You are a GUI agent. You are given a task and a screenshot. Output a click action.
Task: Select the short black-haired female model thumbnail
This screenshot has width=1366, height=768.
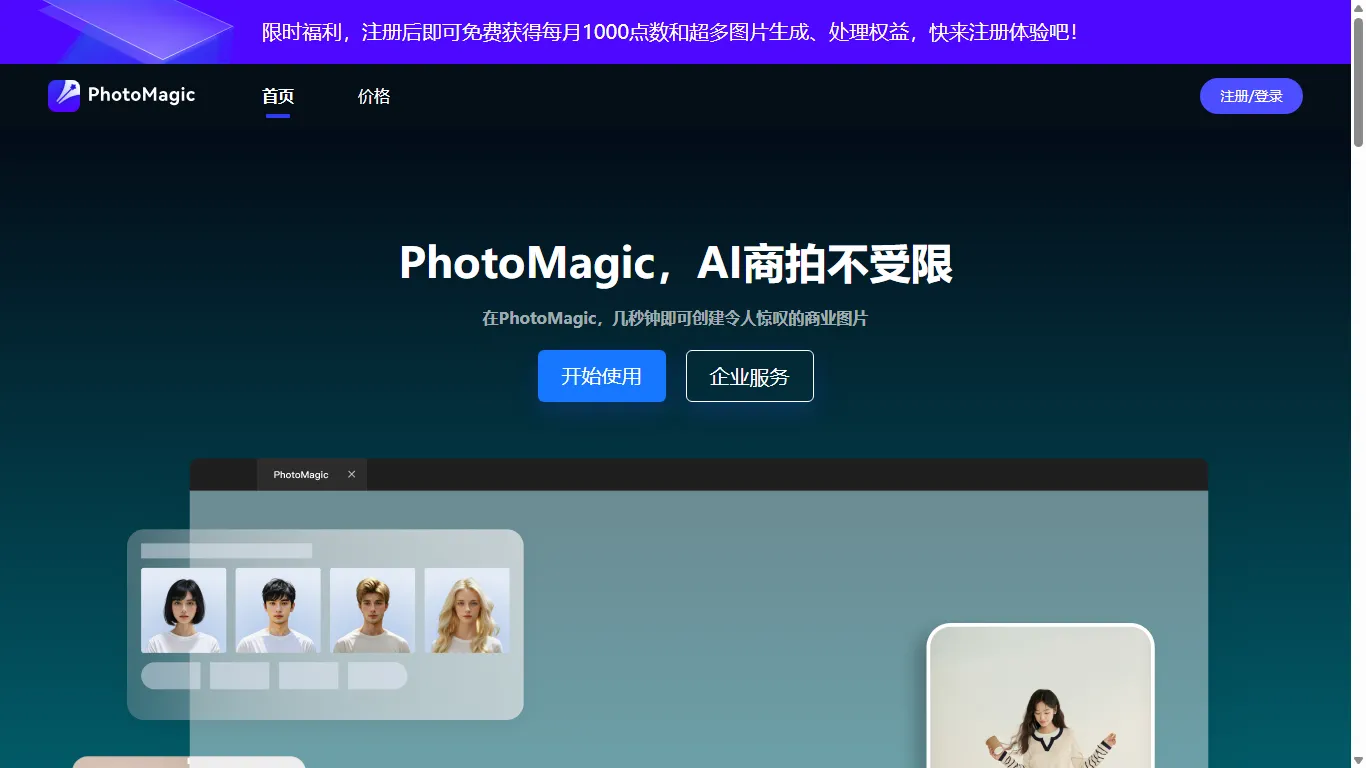[183, 609]
